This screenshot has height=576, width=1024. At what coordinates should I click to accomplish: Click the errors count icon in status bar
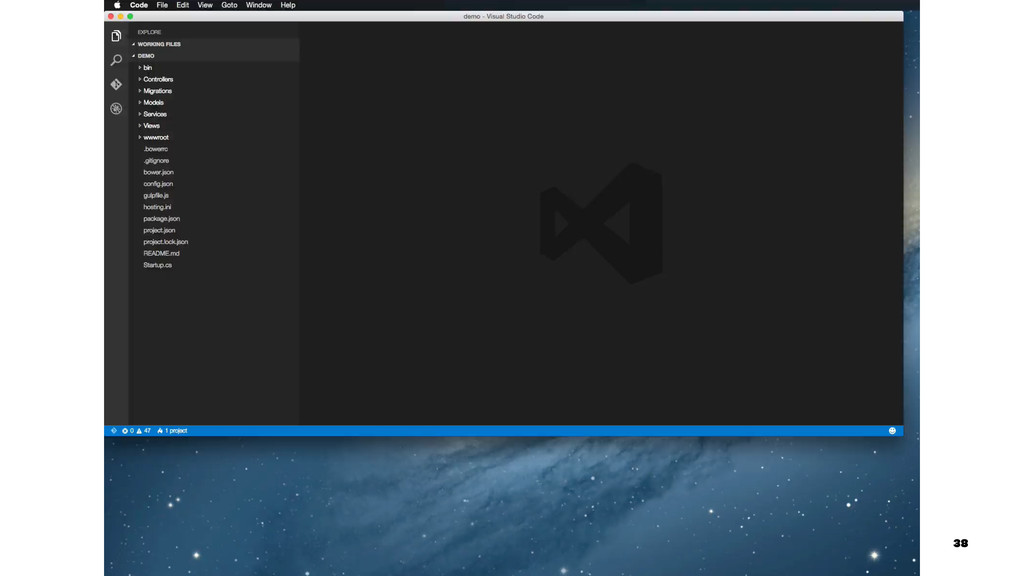click(127, 430)
